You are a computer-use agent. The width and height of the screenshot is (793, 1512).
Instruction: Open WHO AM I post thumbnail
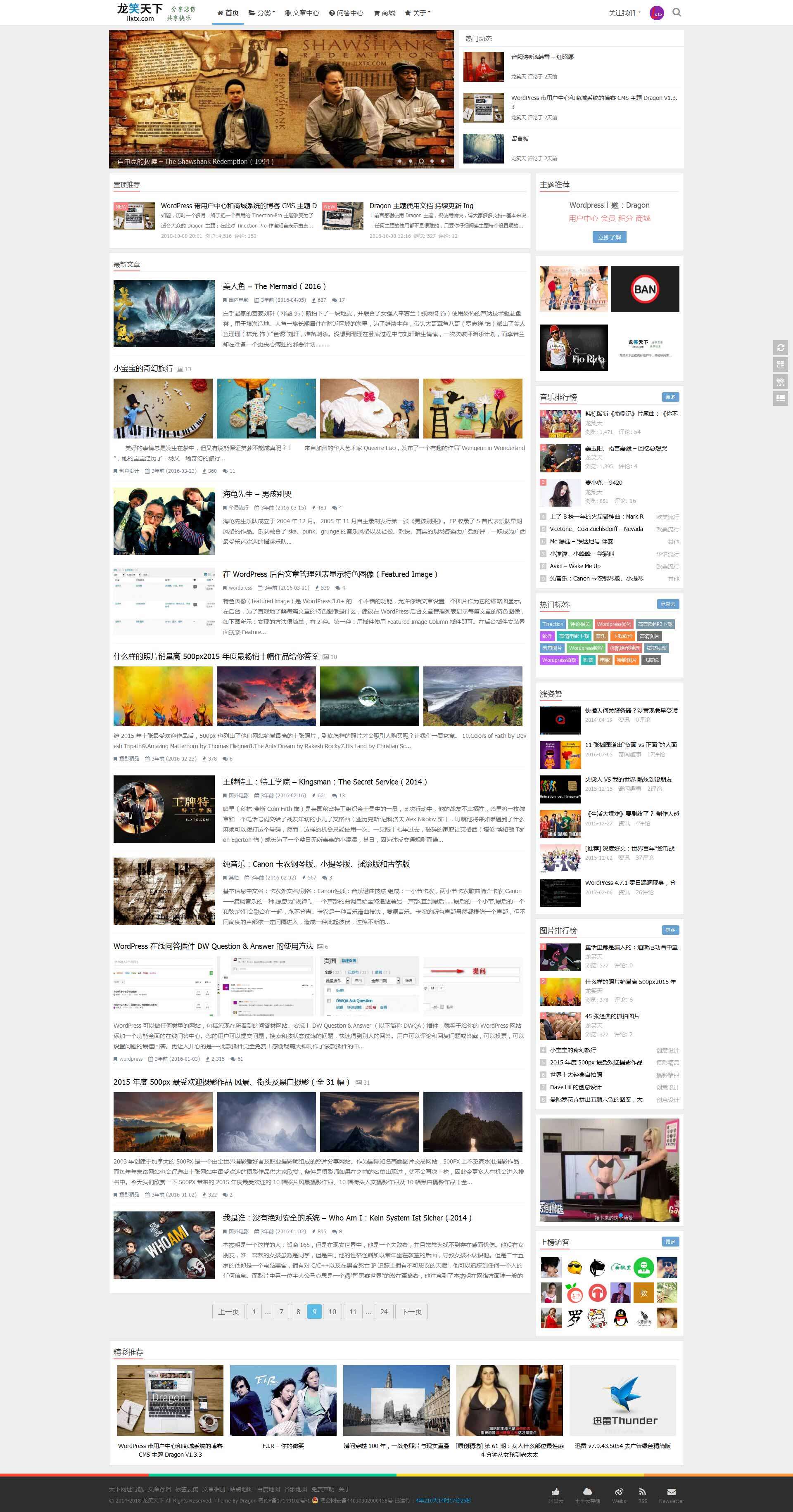coord(164,1245)
